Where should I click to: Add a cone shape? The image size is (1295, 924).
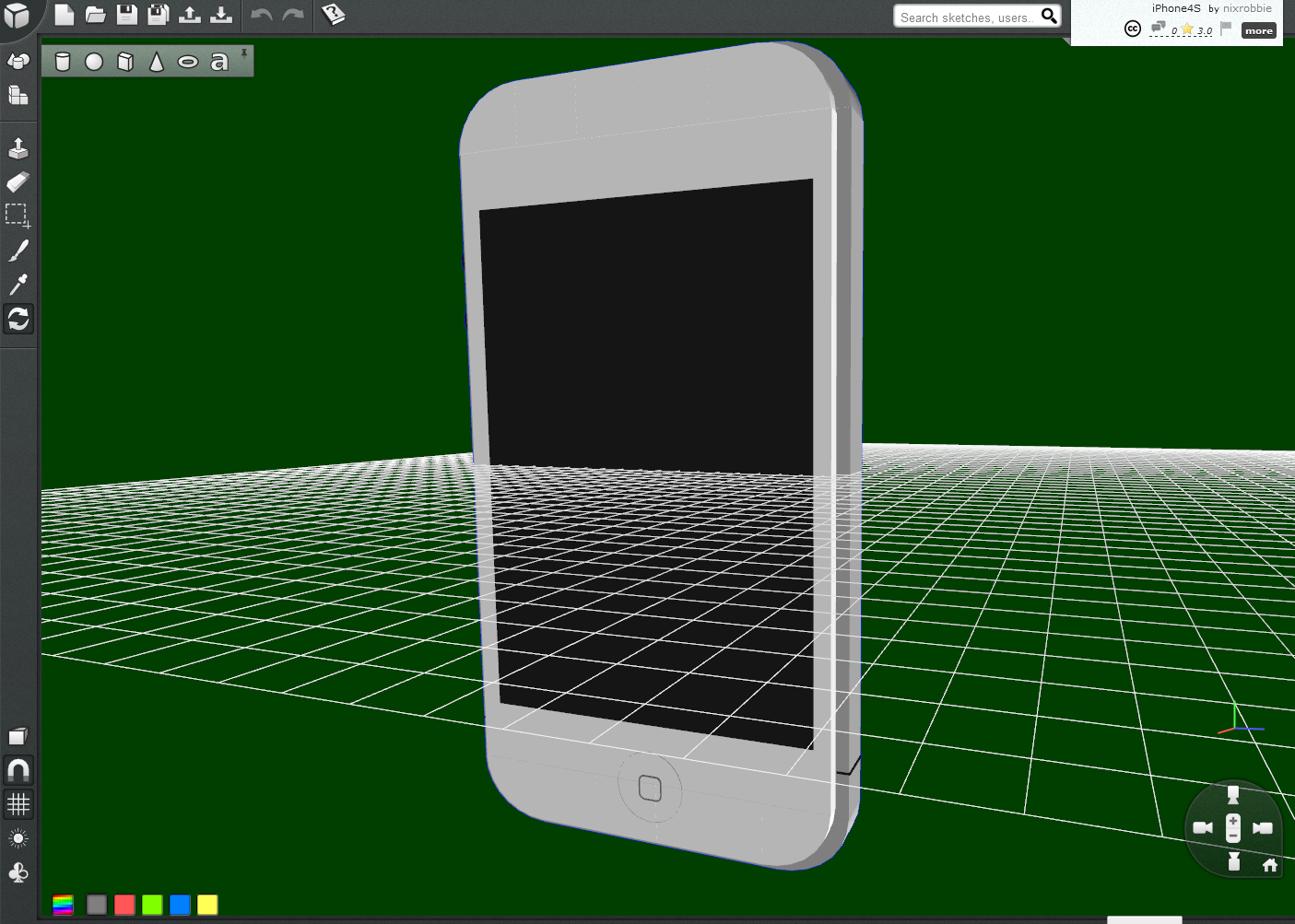(x=157, y=62)
